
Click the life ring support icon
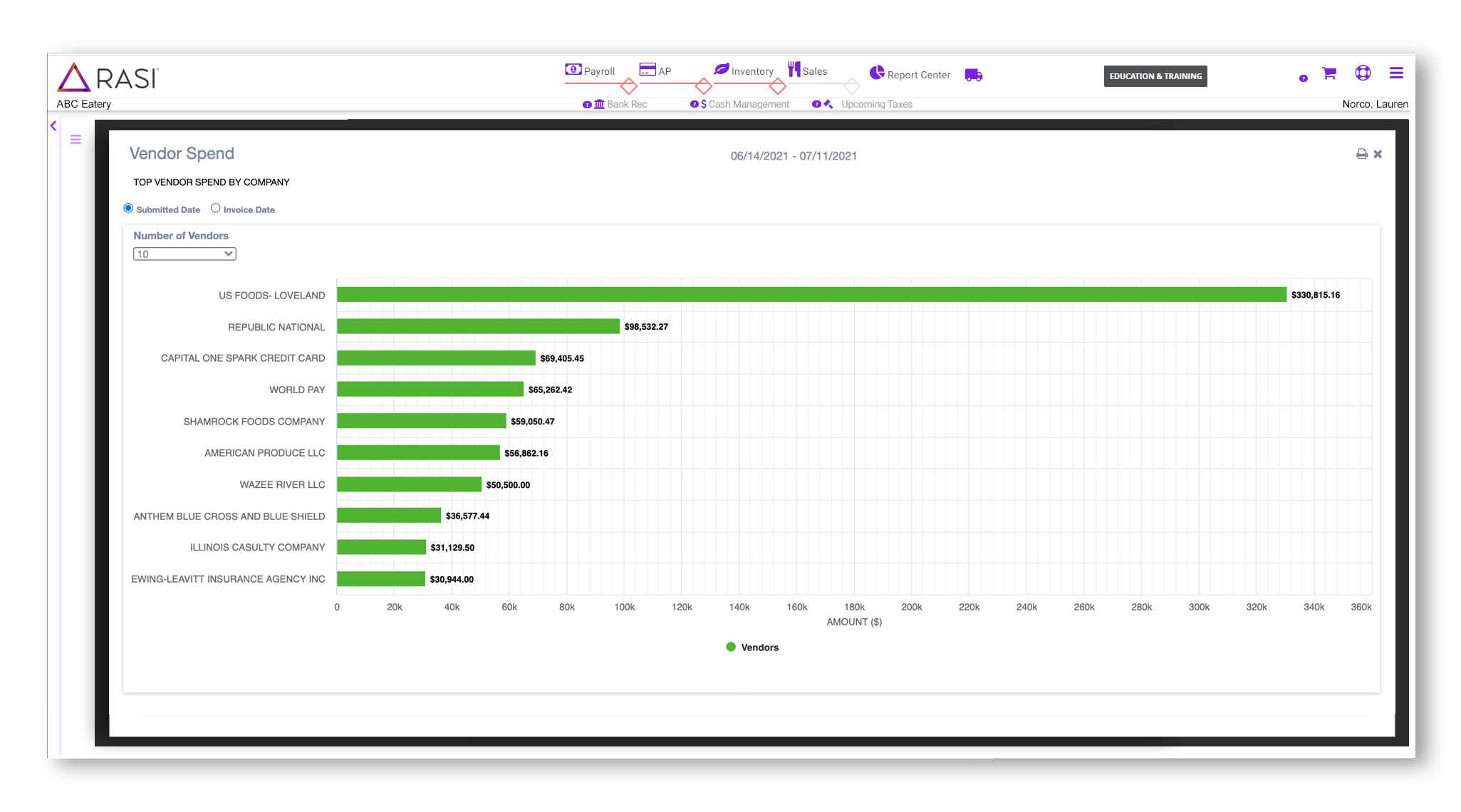1362,73
